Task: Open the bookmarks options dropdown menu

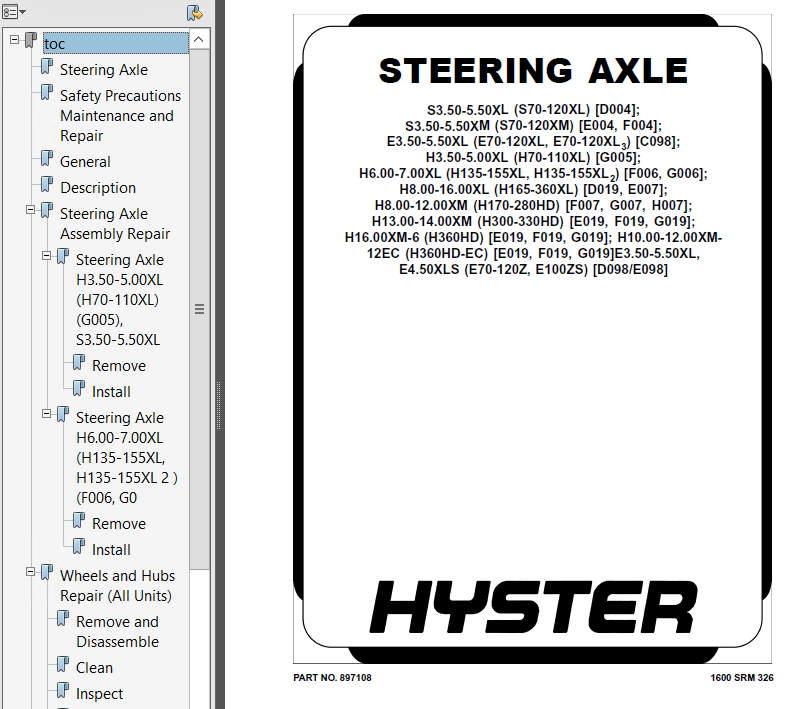Action: pos(14,12)
